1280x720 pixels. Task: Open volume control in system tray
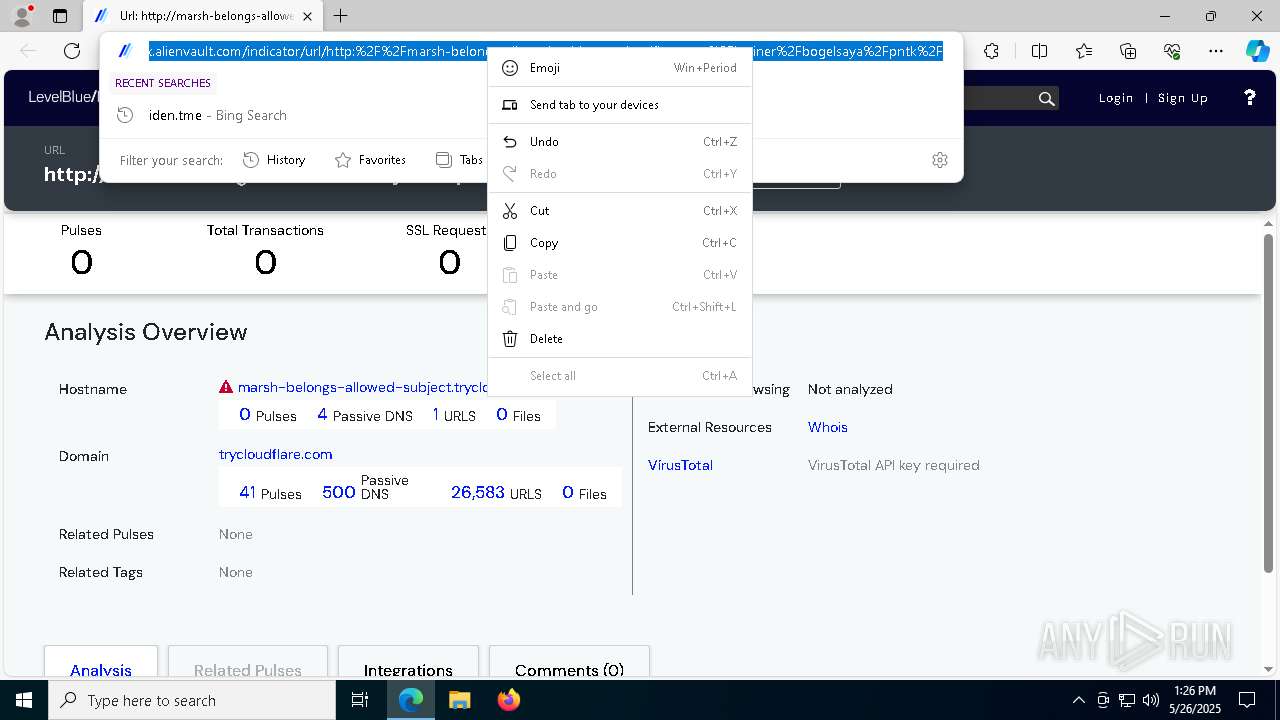[x=1151, y=700]
